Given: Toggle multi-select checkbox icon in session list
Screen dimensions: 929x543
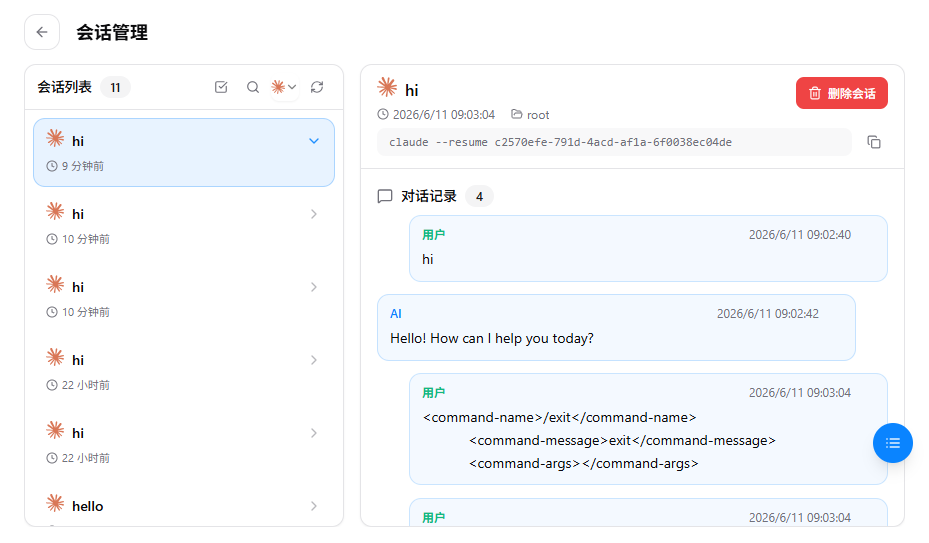Looking at the screenshot, I should 221,87.
